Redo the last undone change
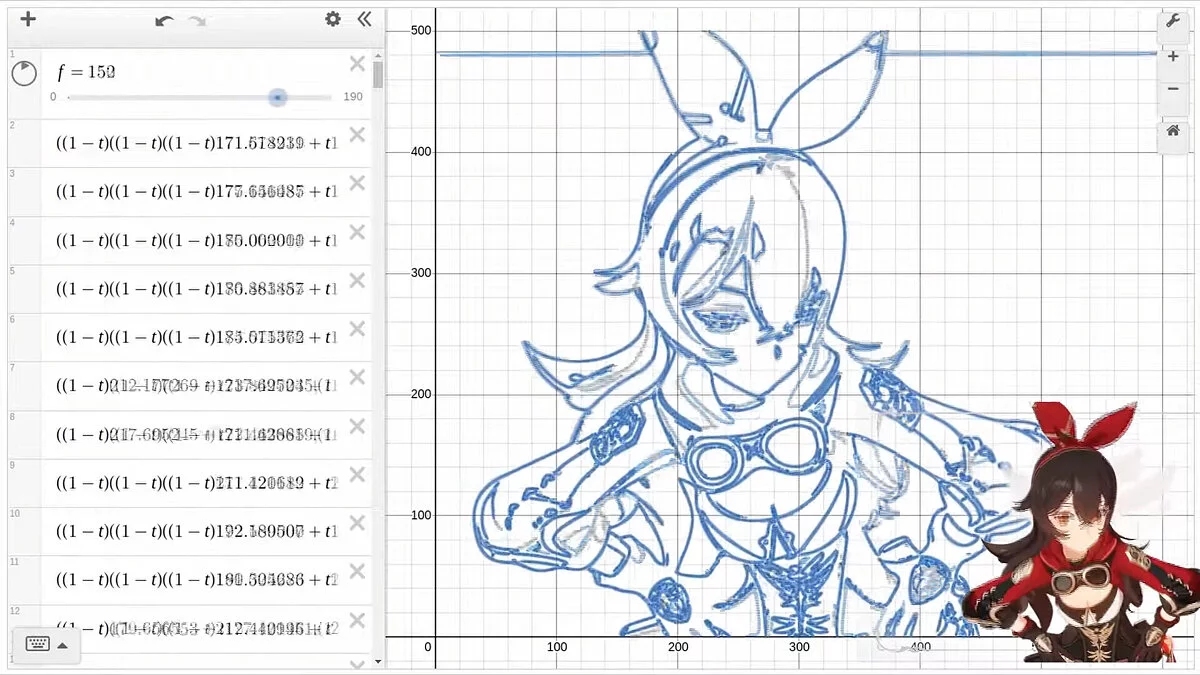1200x675 pixels. (x=196, y=20)
